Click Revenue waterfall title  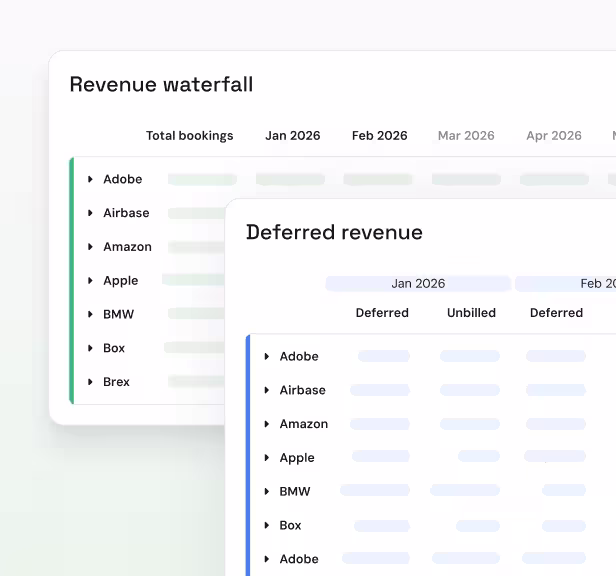point(161,84)
